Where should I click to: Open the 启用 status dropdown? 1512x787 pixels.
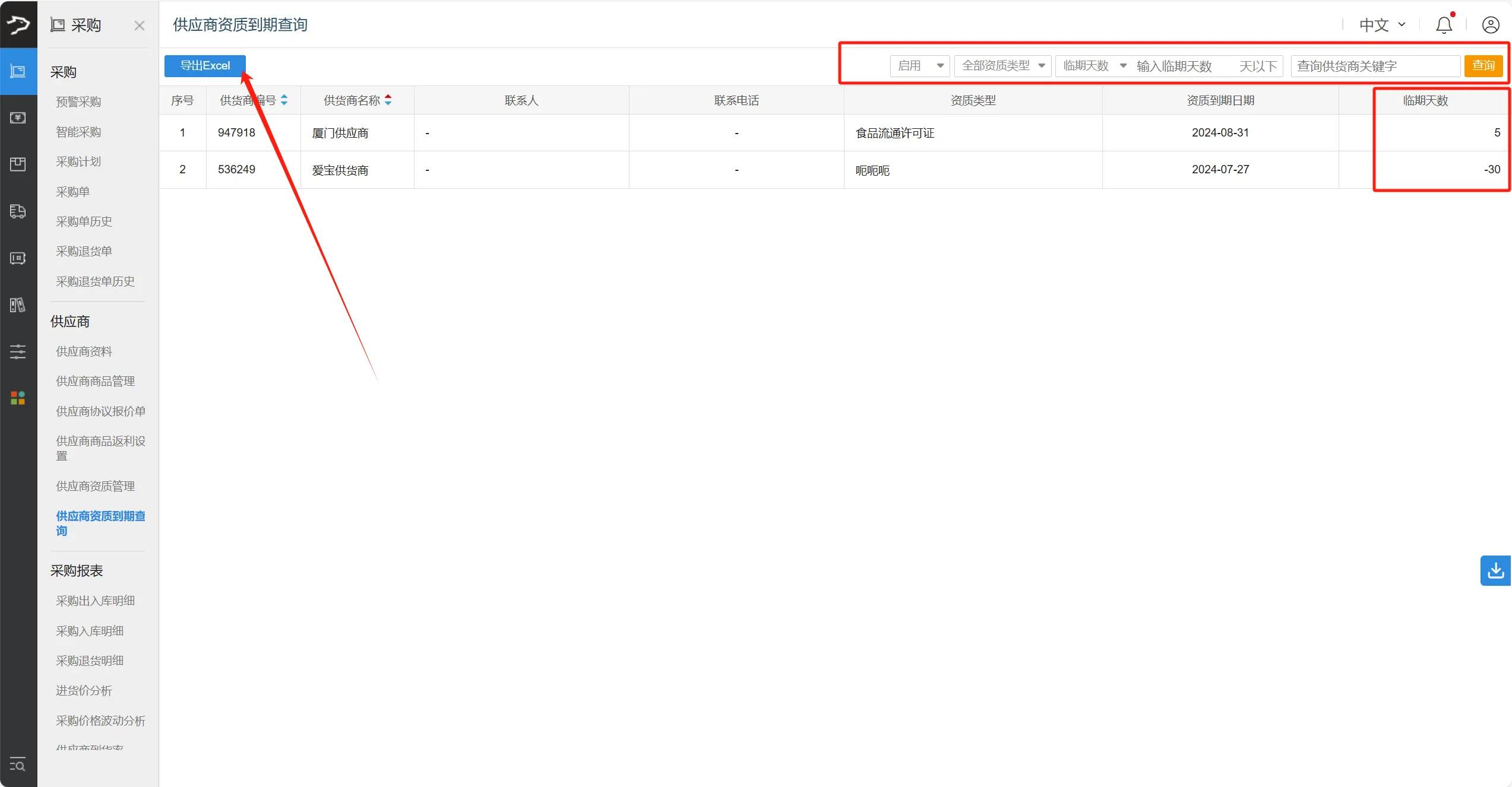(919, 65)
